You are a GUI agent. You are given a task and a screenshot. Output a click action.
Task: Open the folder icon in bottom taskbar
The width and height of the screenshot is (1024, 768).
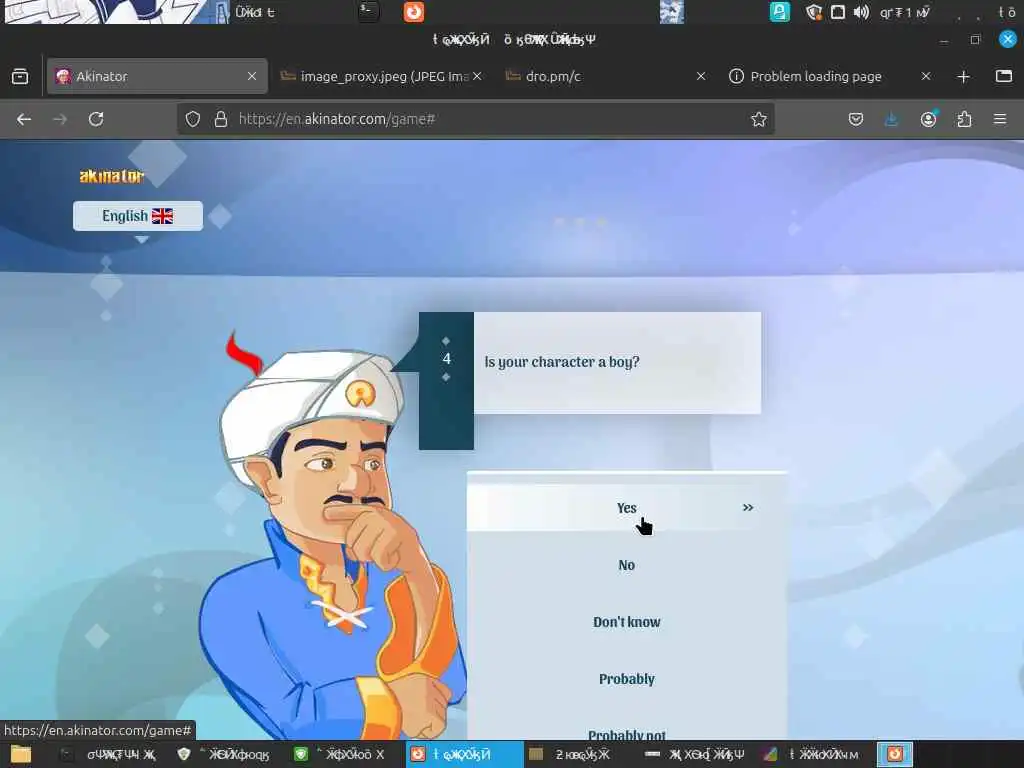tap(20, 755)
